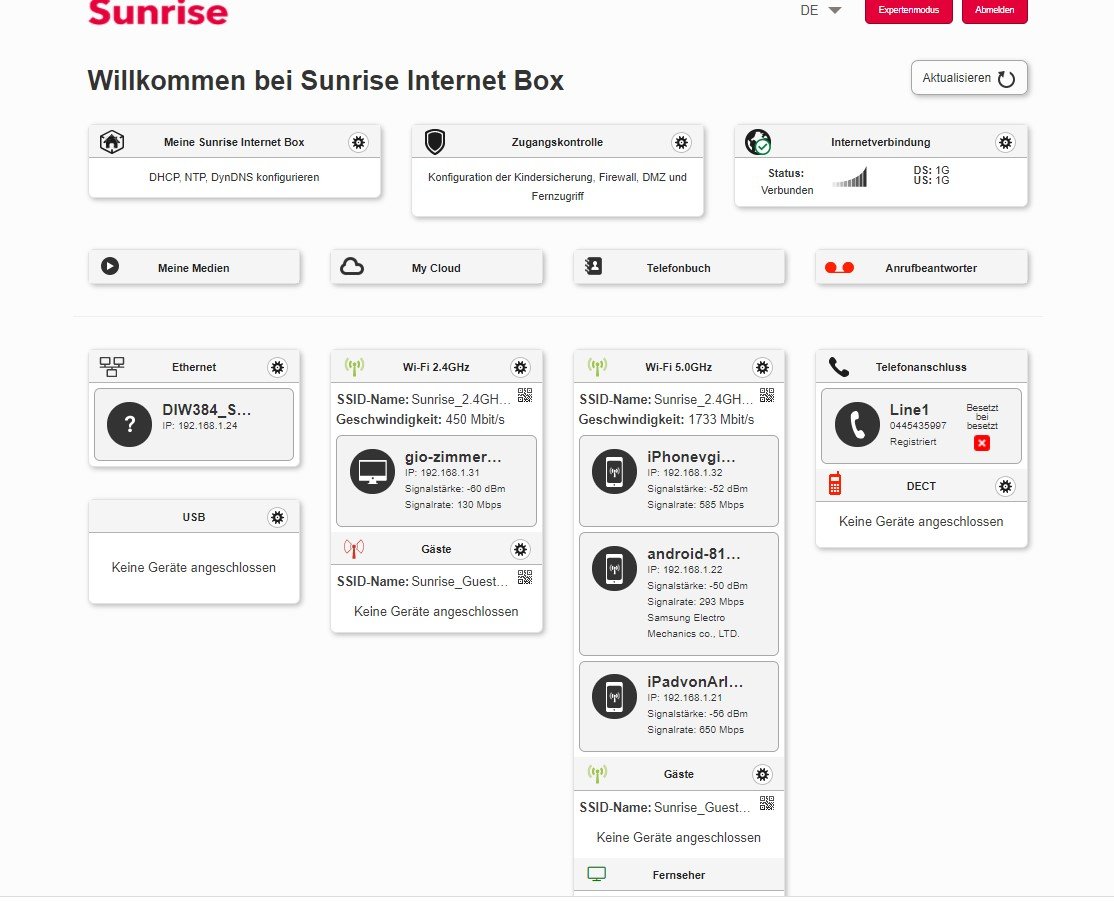The width and height of the screenshot is (1114, 902).
Task: Click the phone handset icon in Telefonanschluss
Action: pyautogui.click(x=839, y=367)
